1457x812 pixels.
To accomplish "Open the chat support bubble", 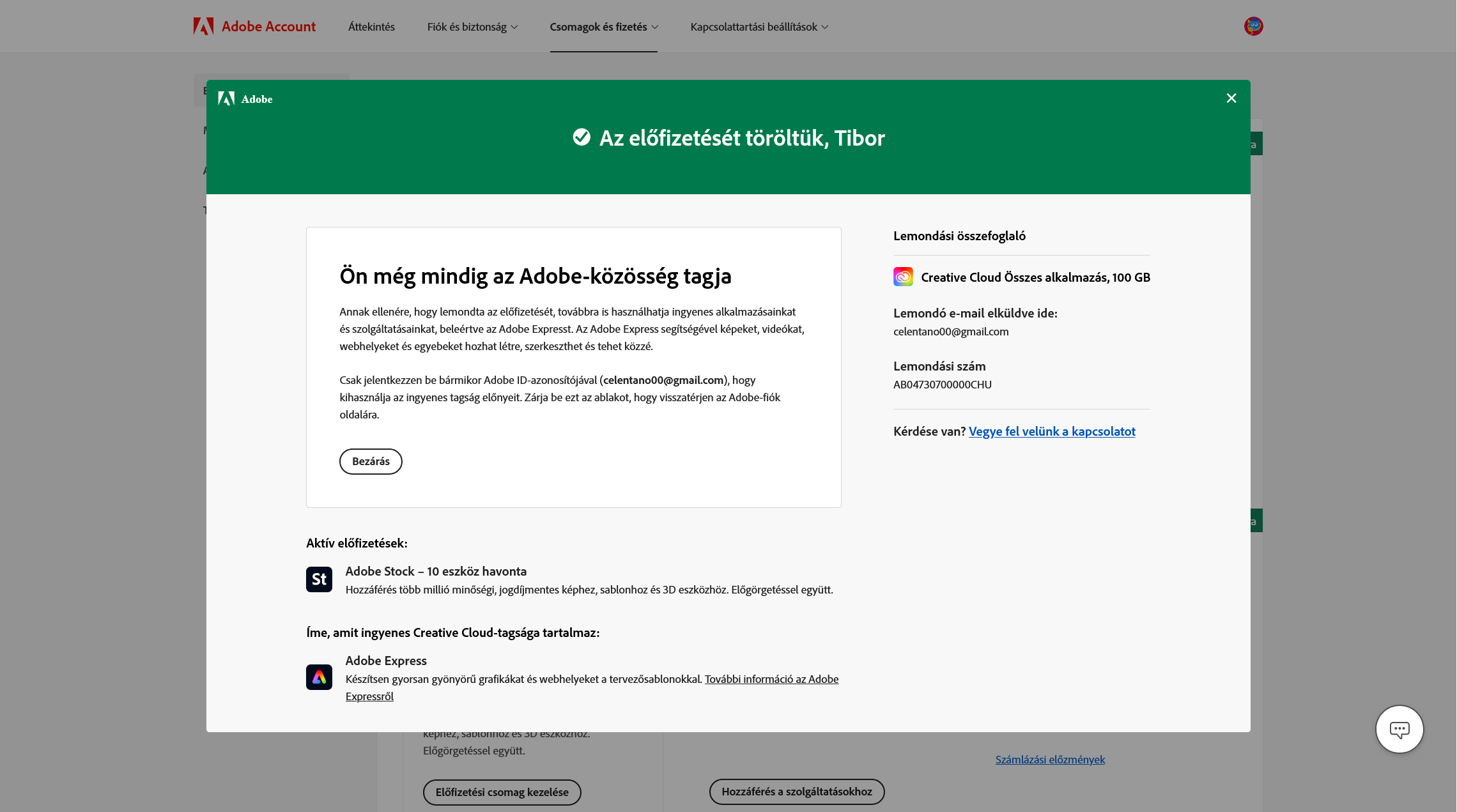I will point(1399,729).
